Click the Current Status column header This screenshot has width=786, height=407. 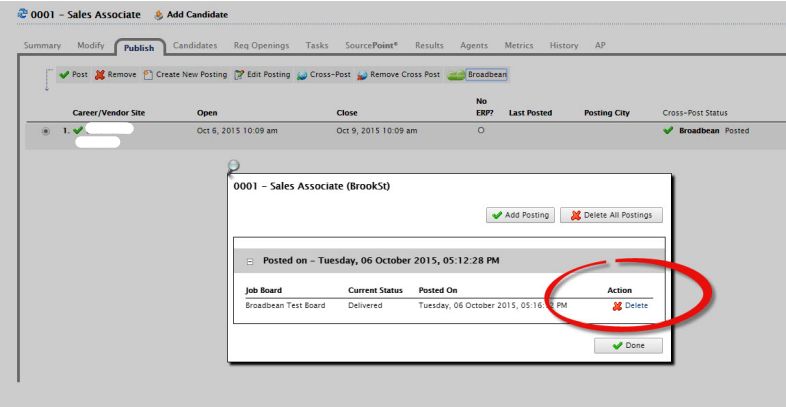click(x=375, y=291)
